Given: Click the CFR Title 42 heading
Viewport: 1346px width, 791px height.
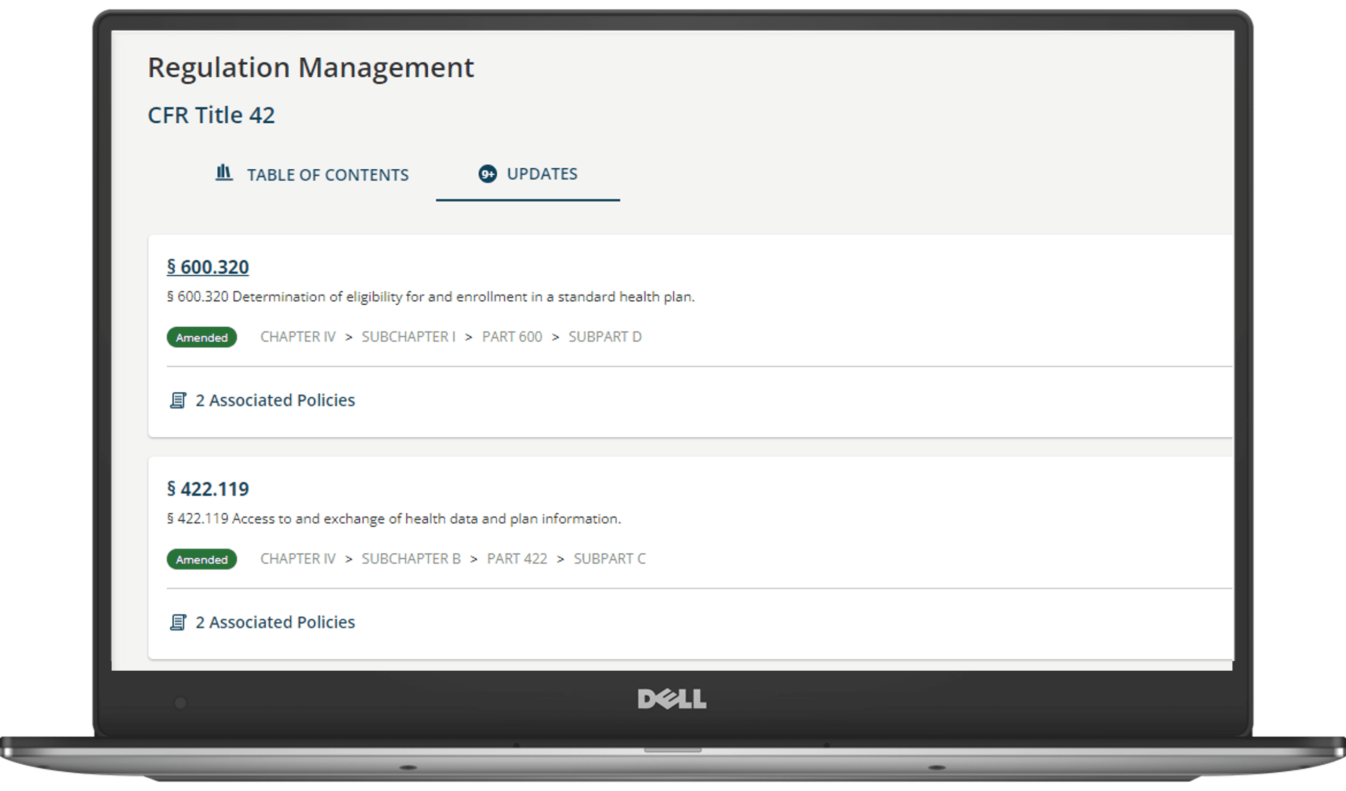Looking at the screenshot, I should [x=211, y=115].
